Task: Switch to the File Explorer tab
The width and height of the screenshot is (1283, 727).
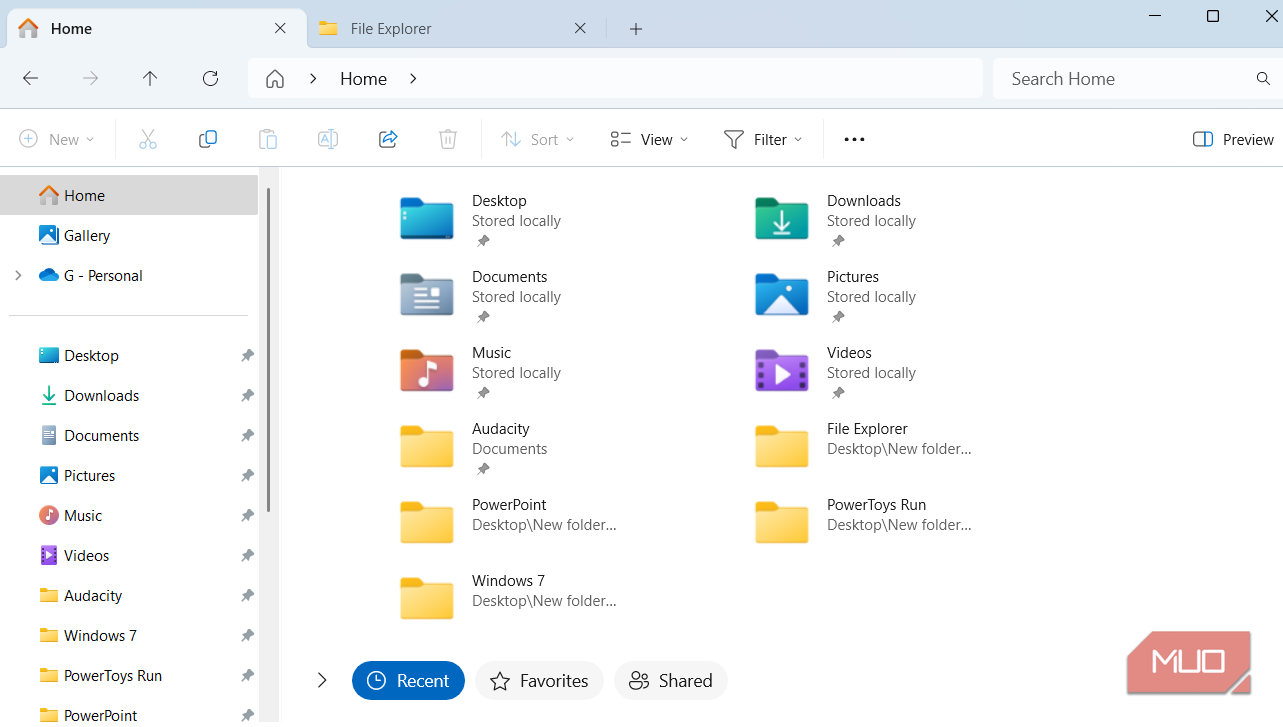Action: pos(455,29)
